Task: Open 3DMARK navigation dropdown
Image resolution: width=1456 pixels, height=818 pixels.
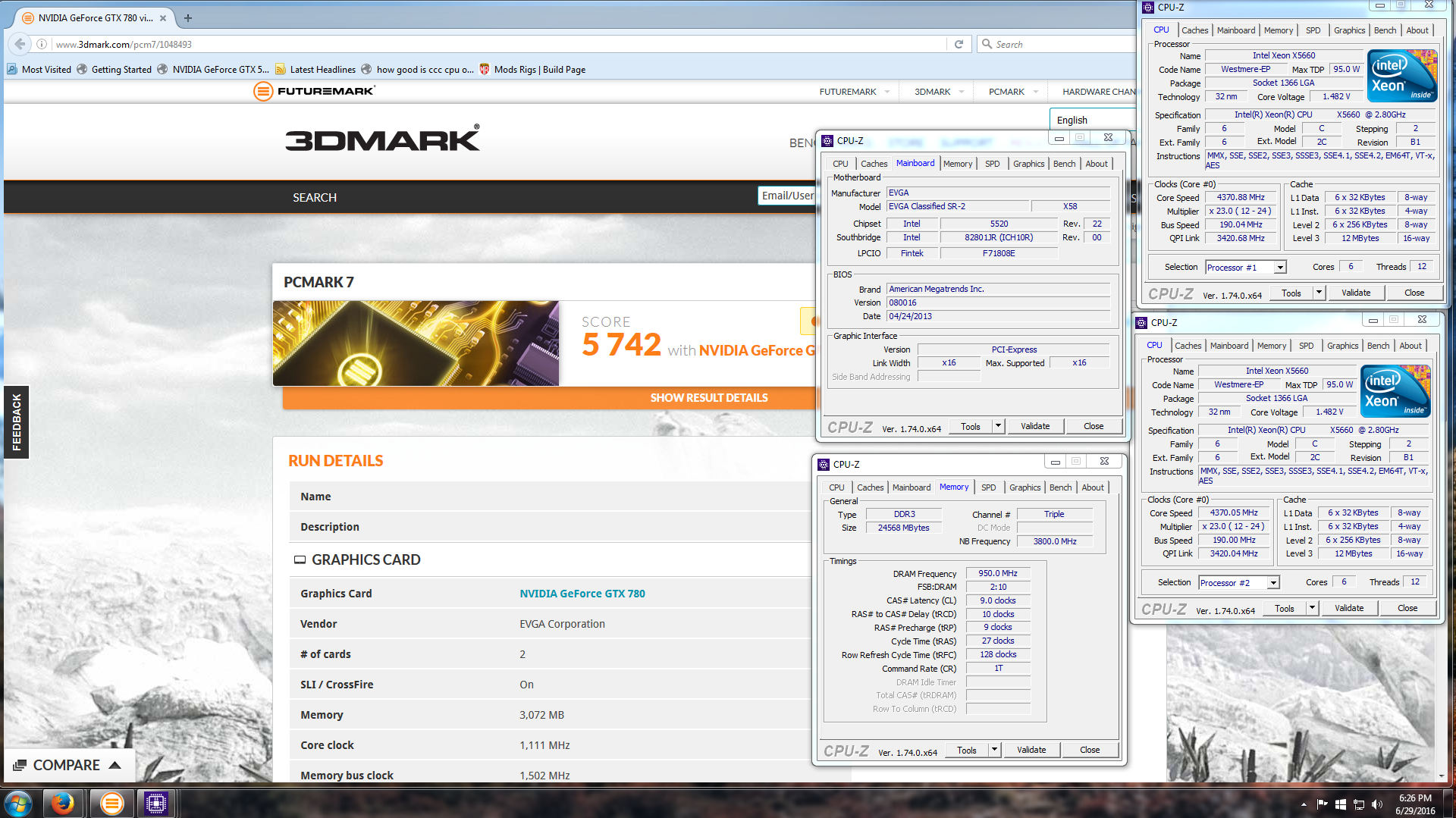Action: (x=939, y=92)
